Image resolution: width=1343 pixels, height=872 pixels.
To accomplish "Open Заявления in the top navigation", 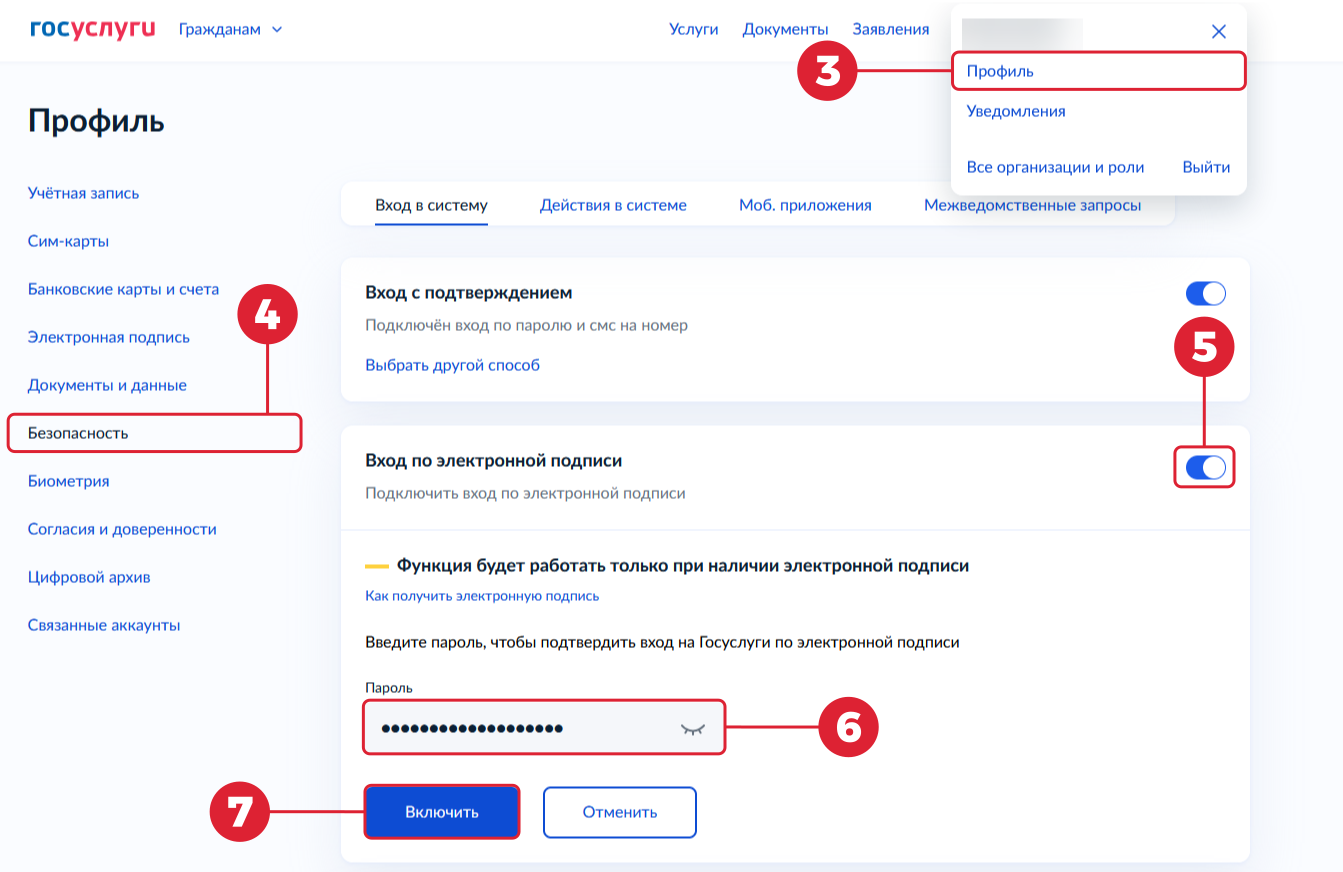I will [x=891, y=29].
